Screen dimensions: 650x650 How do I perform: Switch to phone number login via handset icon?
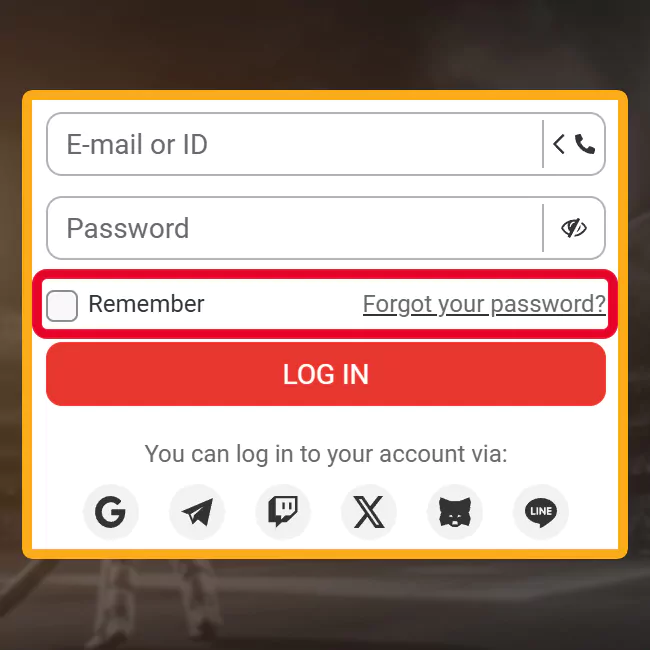[585, 144]
